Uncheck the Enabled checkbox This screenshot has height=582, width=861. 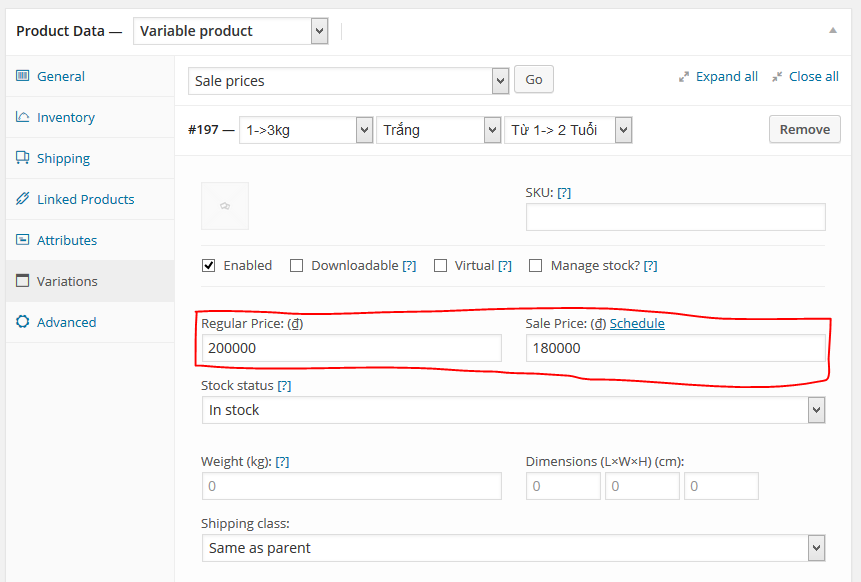209,265
